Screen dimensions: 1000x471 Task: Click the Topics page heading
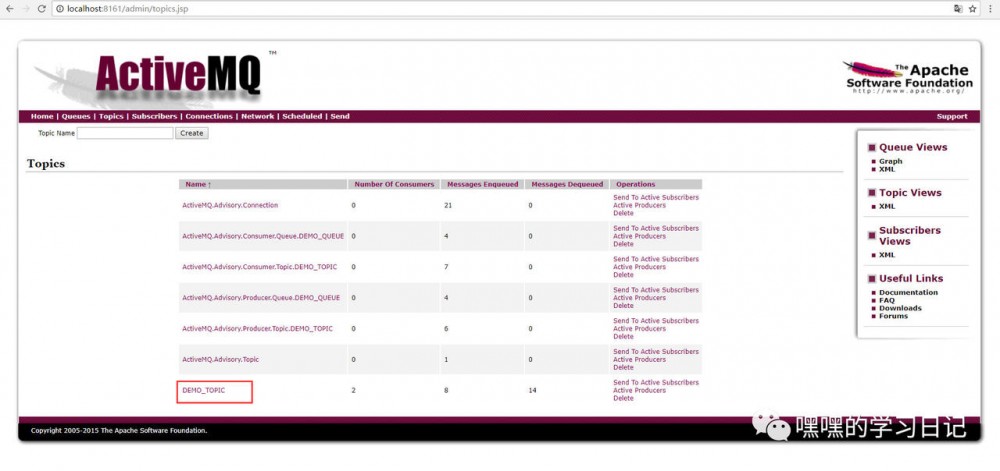[46, 164]
